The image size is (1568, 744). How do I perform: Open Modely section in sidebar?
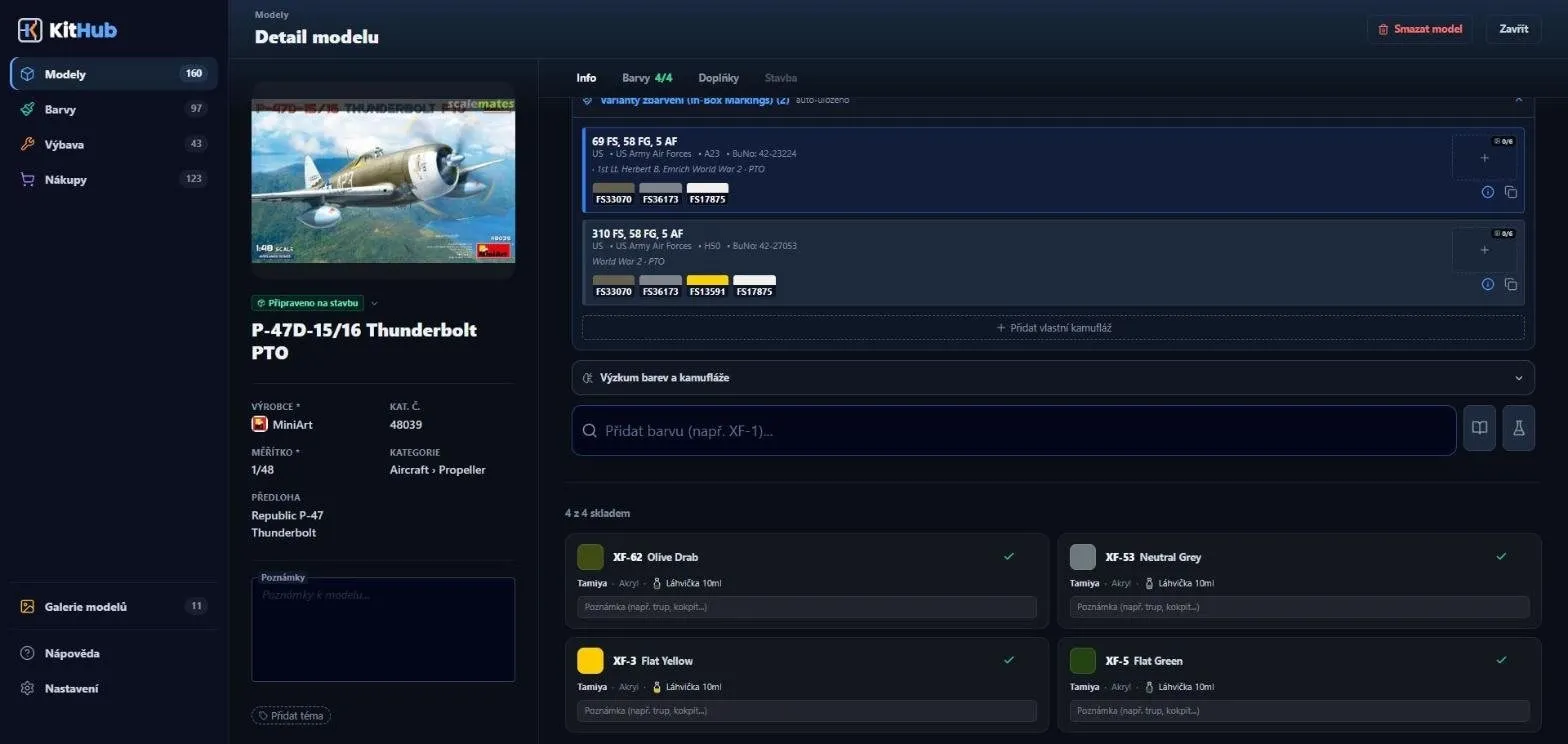pos(114,74)
